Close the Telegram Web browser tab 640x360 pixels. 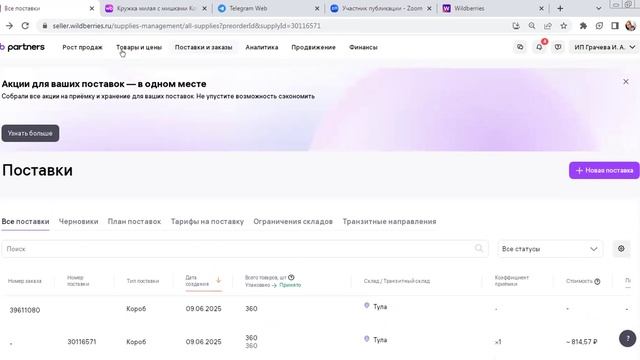point(317,8)
